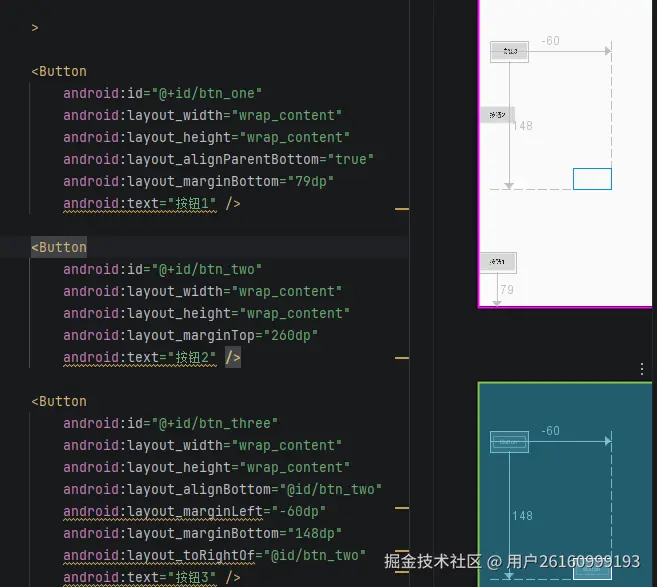
Task: Click layout_height line under btn_two id
Action: click(207, 313)
